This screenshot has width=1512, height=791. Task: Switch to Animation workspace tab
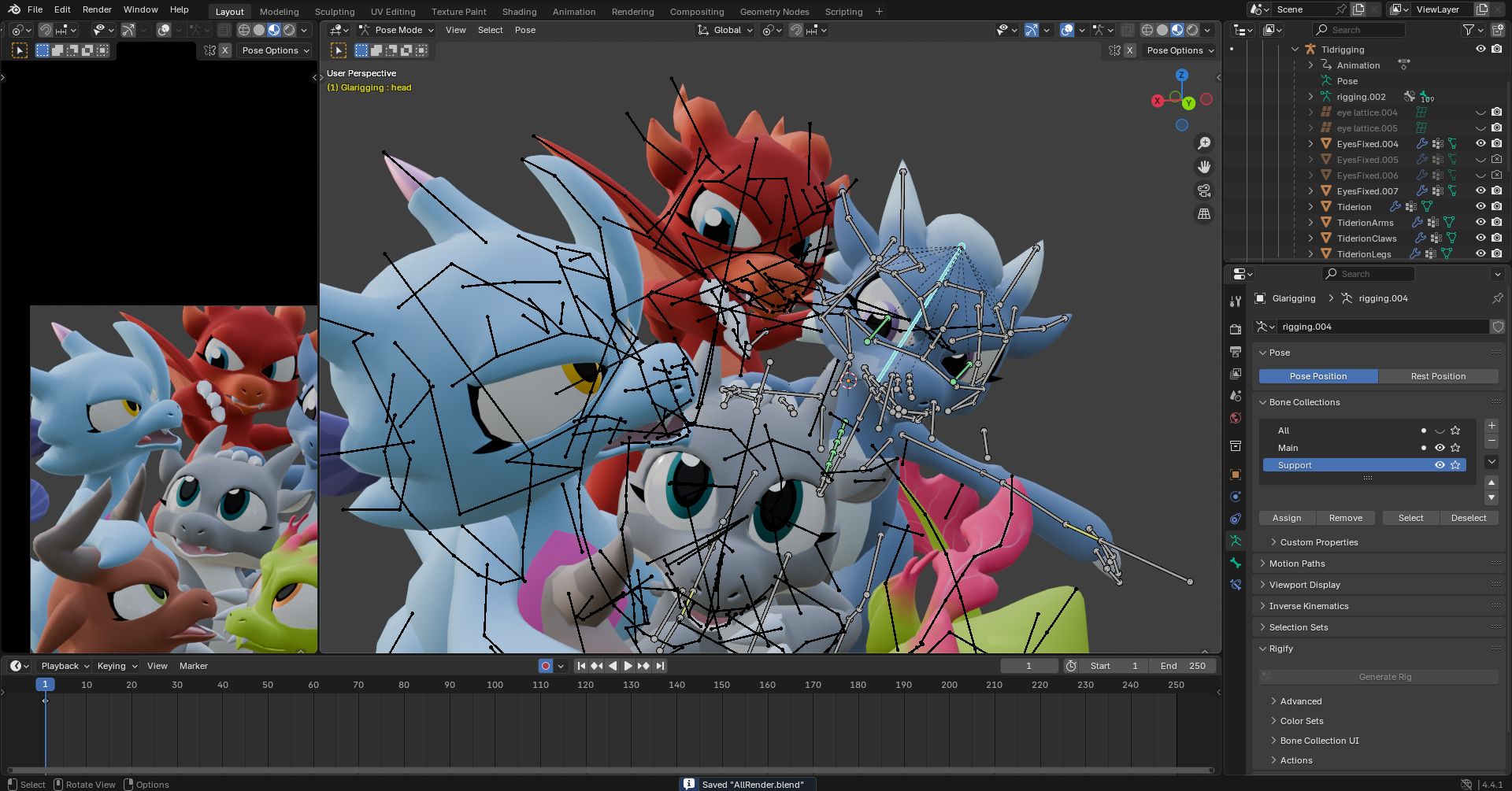574,12
